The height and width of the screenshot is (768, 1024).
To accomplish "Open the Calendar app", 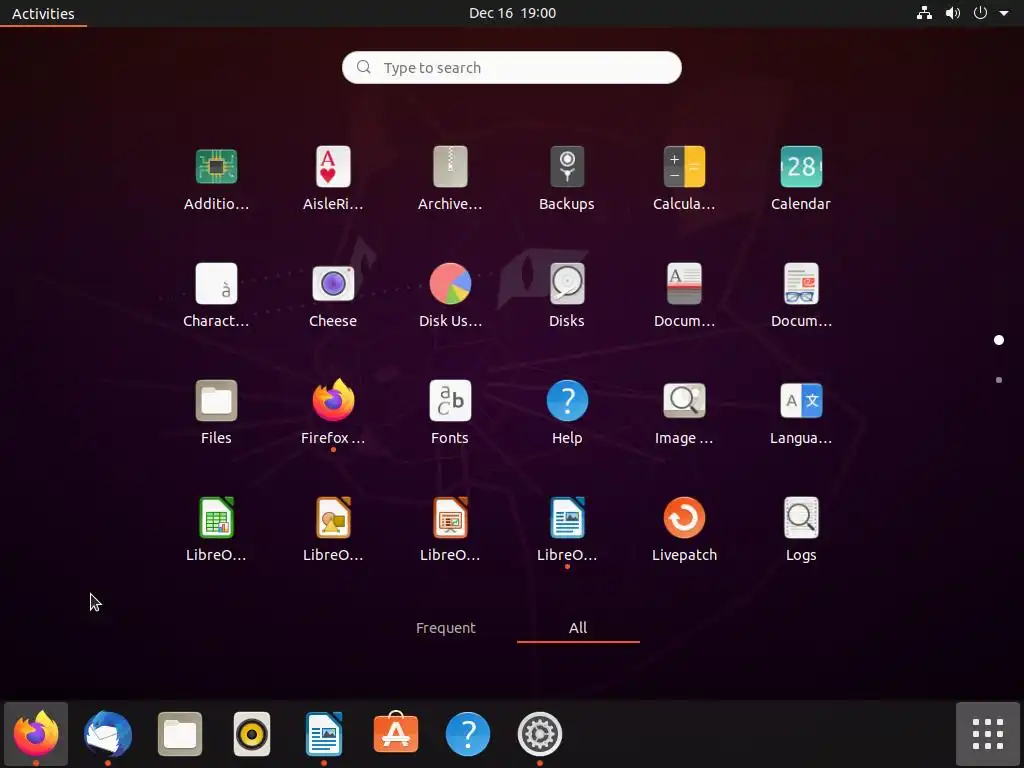I will click(x=801, y=167).
